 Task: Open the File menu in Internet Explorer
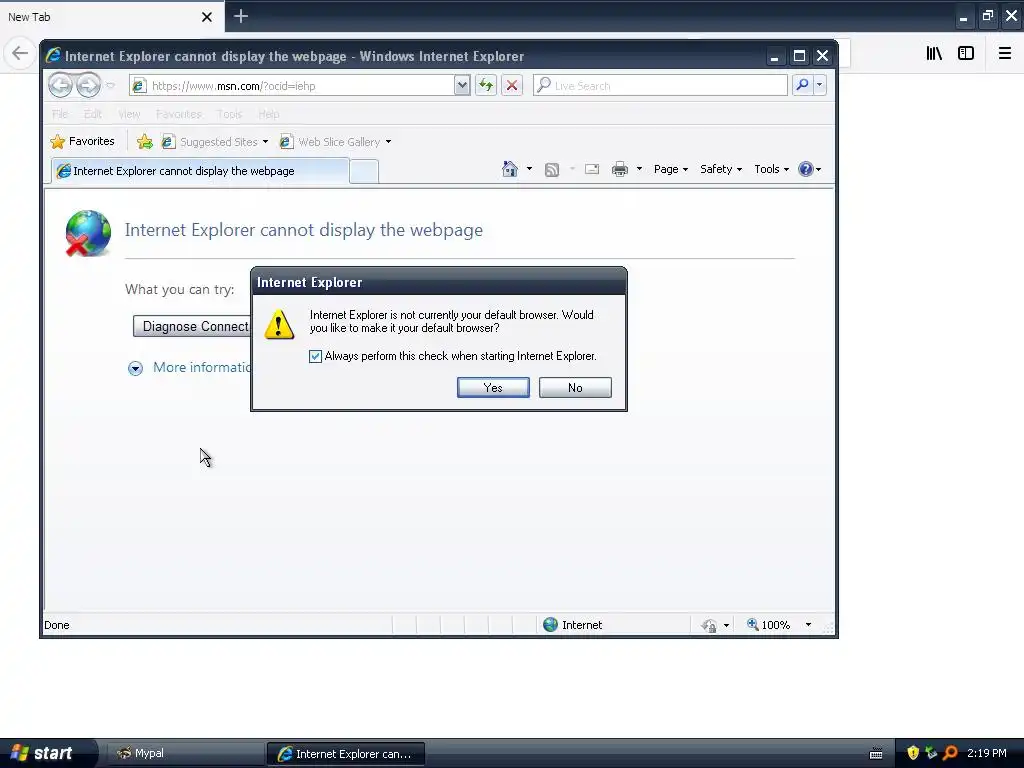click(x=60, y=114)
